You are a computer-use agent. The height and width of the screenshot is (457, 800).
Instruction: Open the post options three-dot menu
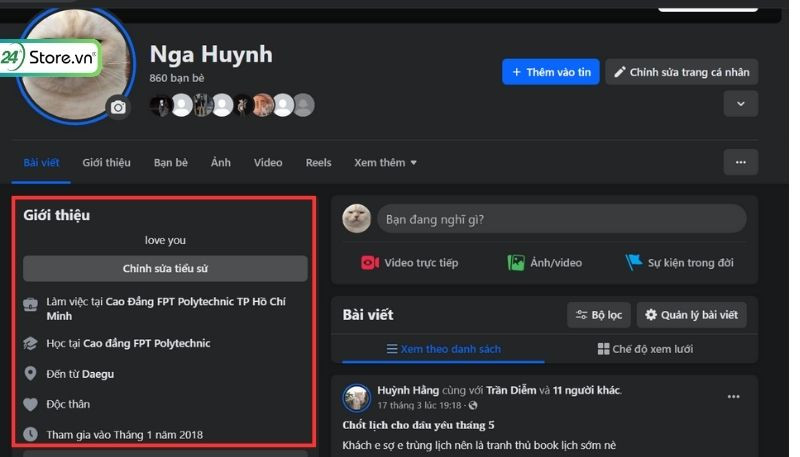click(734, 397)
